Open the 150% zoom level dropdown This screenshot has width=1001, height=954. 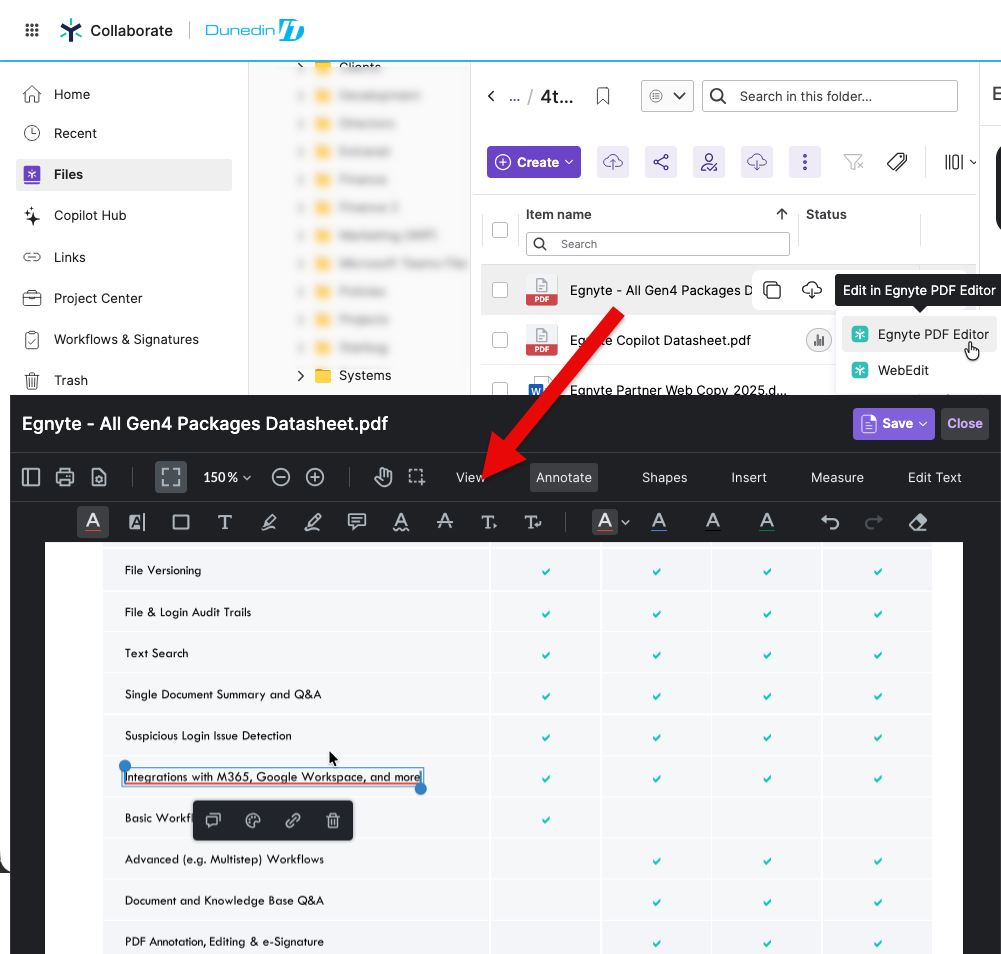click(x=227, y=477)
